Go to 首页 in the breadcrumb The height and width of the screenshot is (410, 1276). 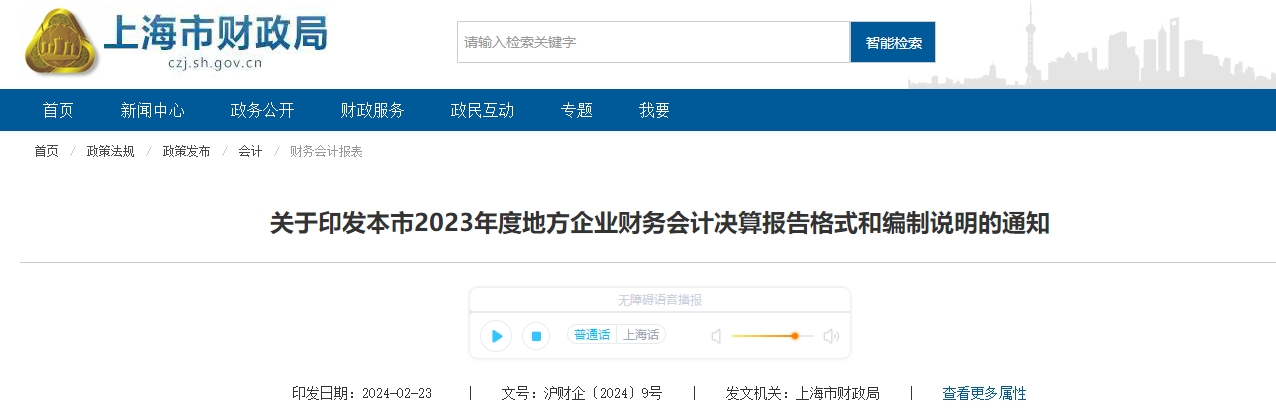(46, 151)
